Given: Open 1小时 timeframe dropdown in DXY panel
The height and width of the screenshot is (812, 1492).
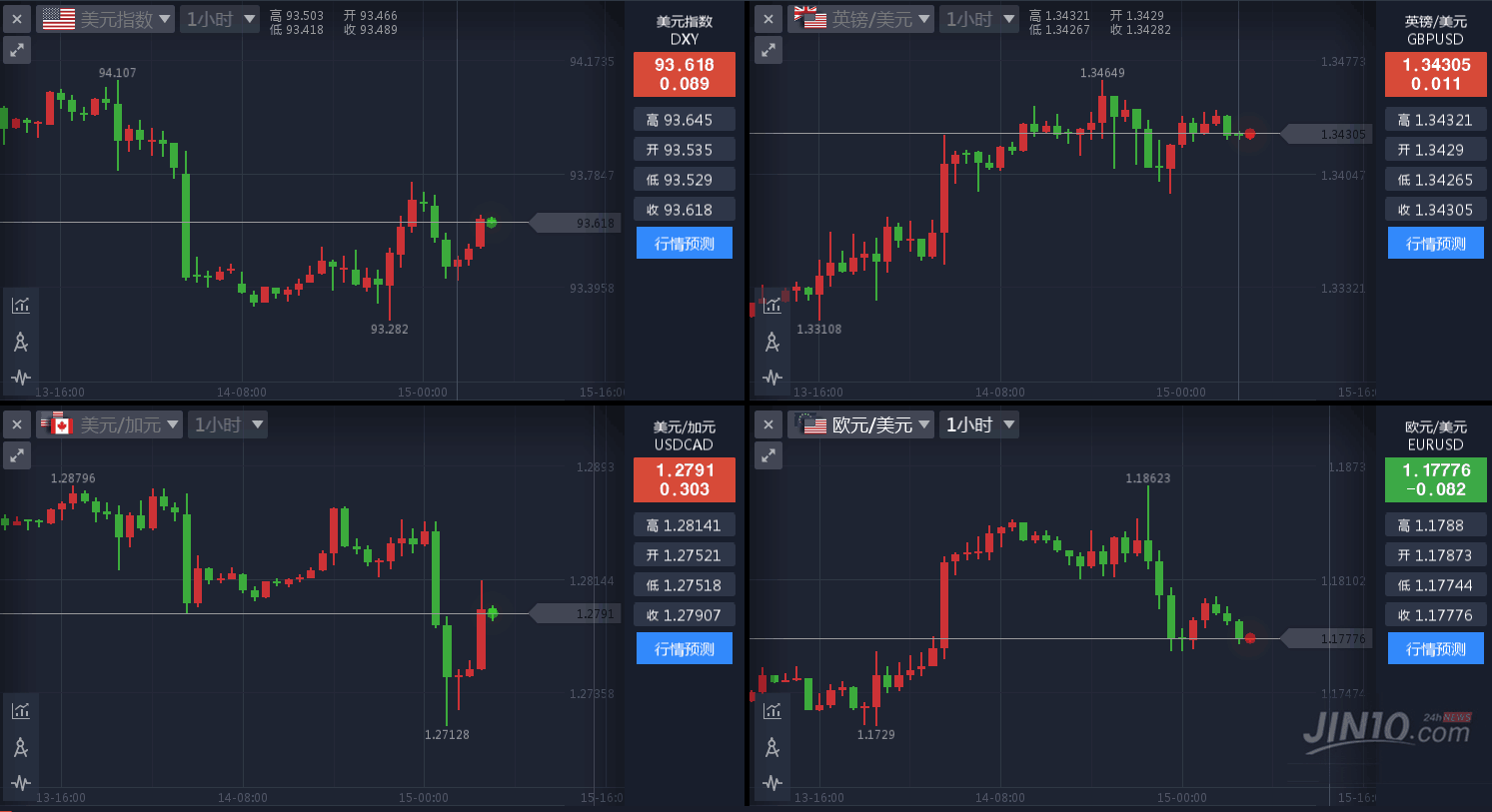Looking at the screenshot, I should coord(220,19).
